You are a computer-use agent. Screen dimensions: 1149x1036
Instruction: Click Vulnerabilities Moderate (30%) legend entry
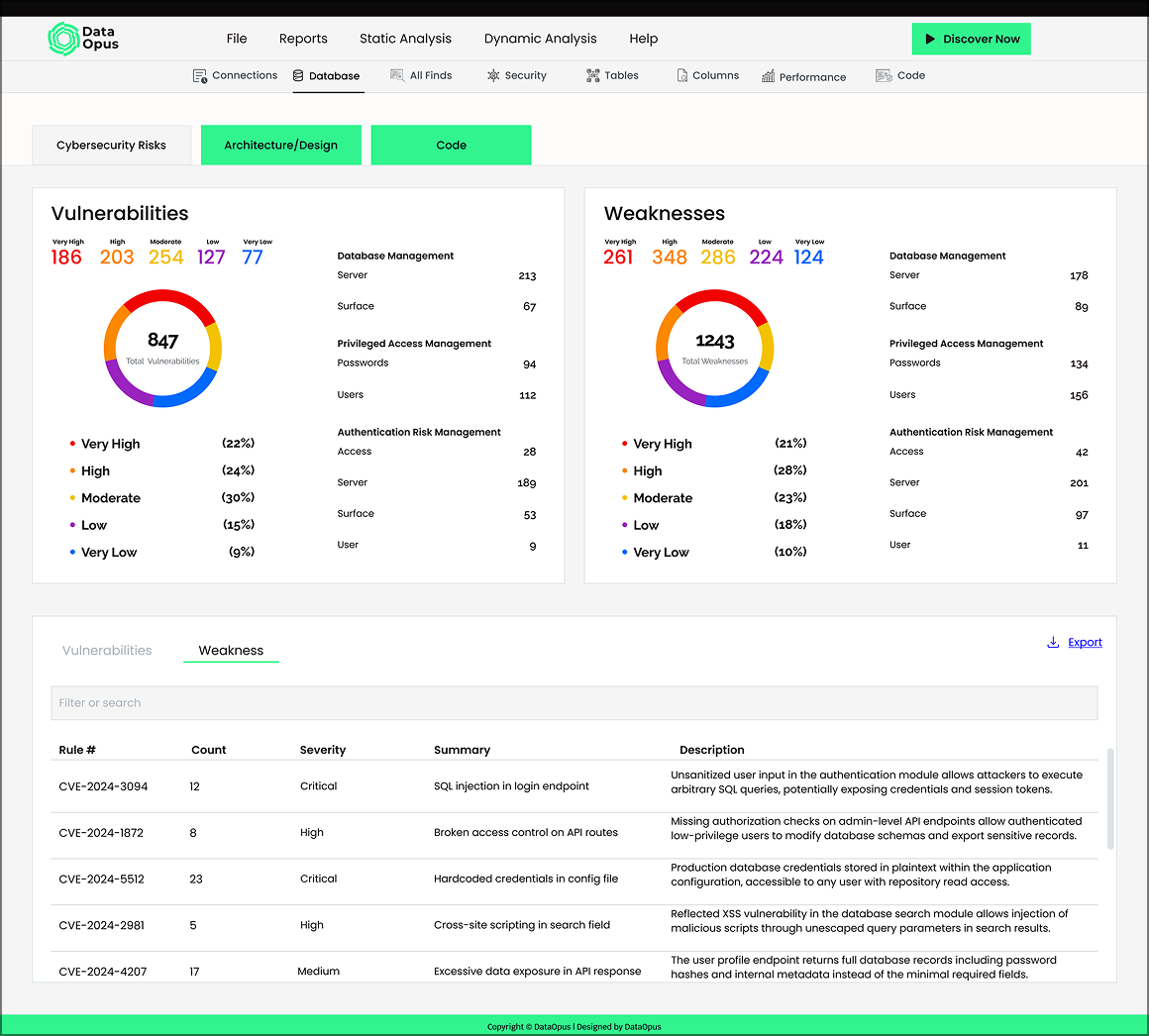click(x=161, y=497)
